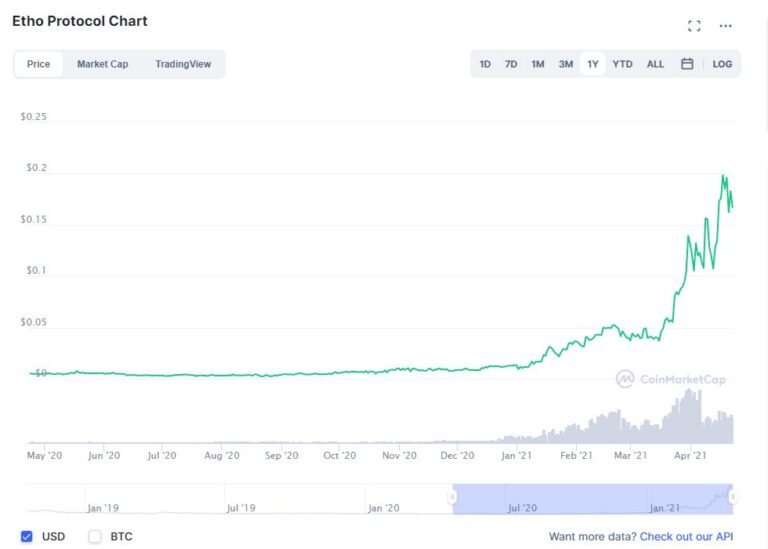This screenshot has width=768, height=549.
Task: Select the 7D time range
Action: tap(511, 64)
